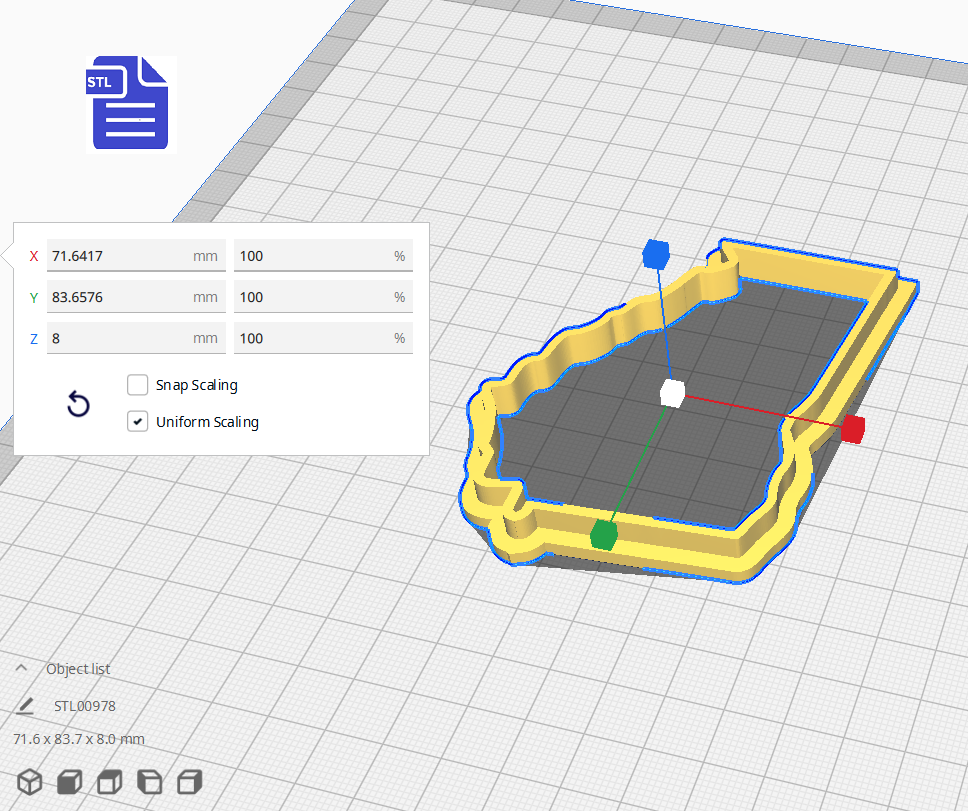Viewport: 968px width, 811px height.
Task: Select STL00978 in the Object list
Action: [x=86, y=706]
